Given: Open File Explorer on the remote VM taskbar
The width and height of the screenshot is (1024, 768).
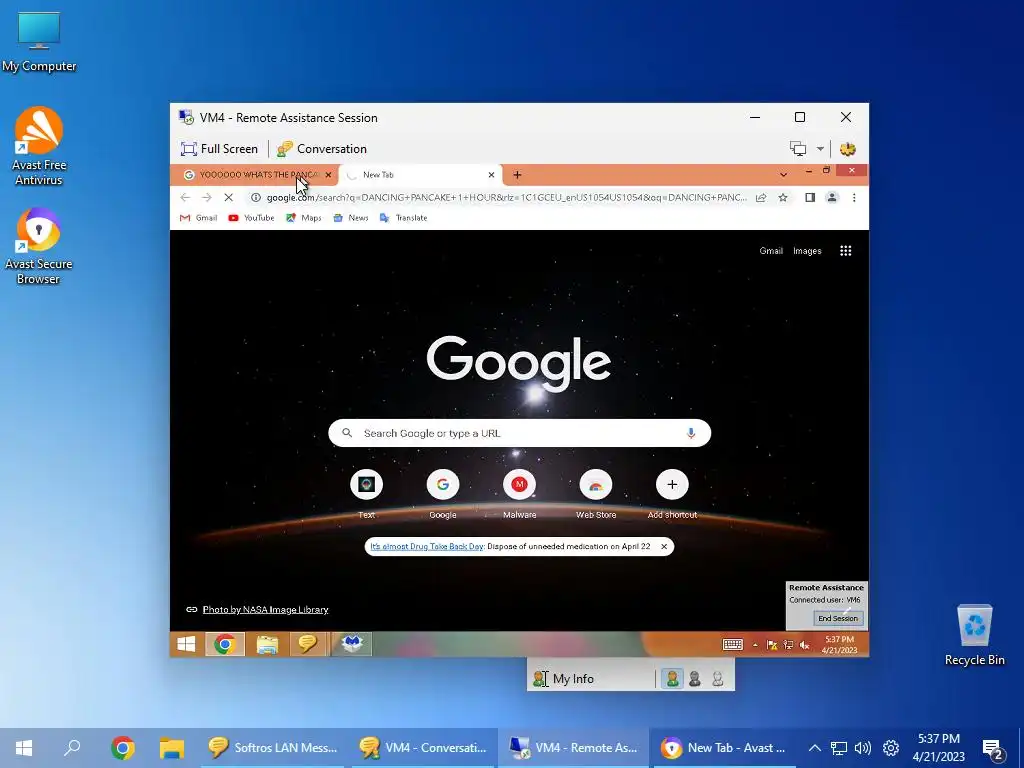Looking at the screenshot, I should pyautogui.click(x=267, y=644).
